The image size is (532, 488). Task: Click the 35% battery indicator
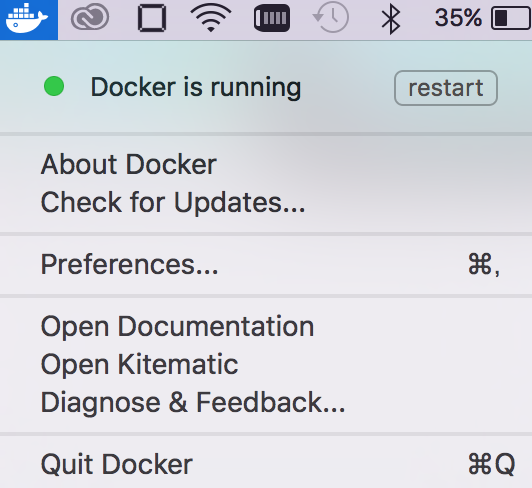[x=482, y=18]
